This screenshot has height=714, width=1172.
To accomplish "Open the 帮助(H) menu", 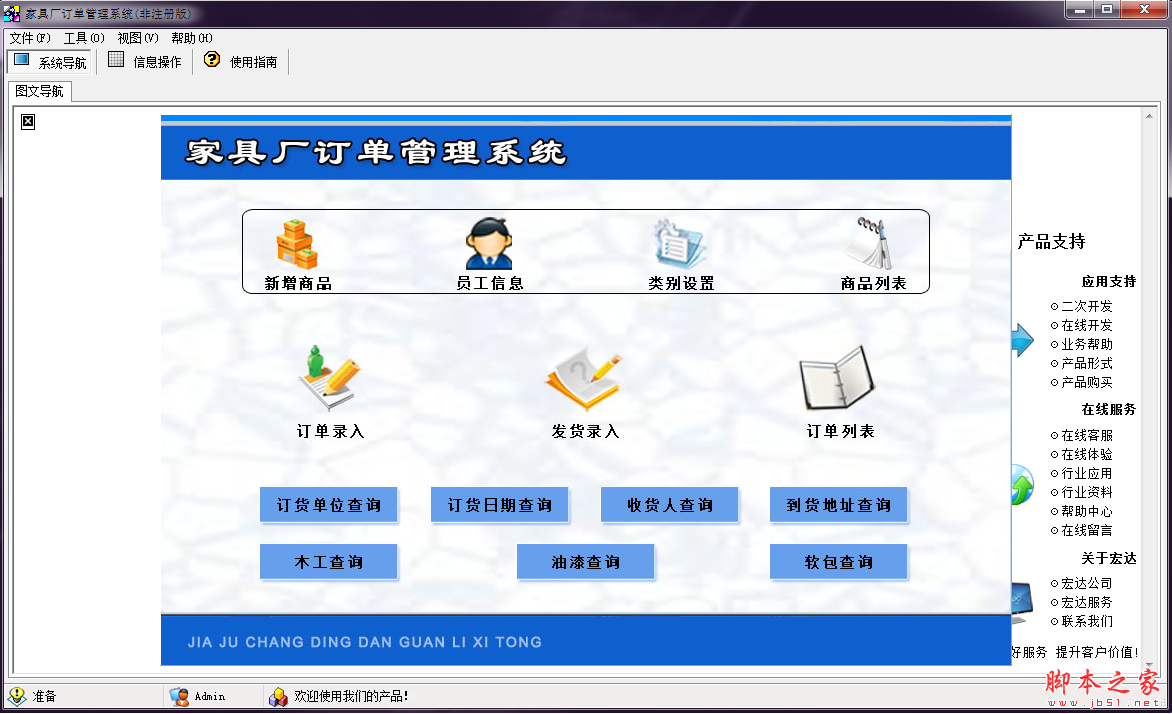I will (x=191, y=38).
